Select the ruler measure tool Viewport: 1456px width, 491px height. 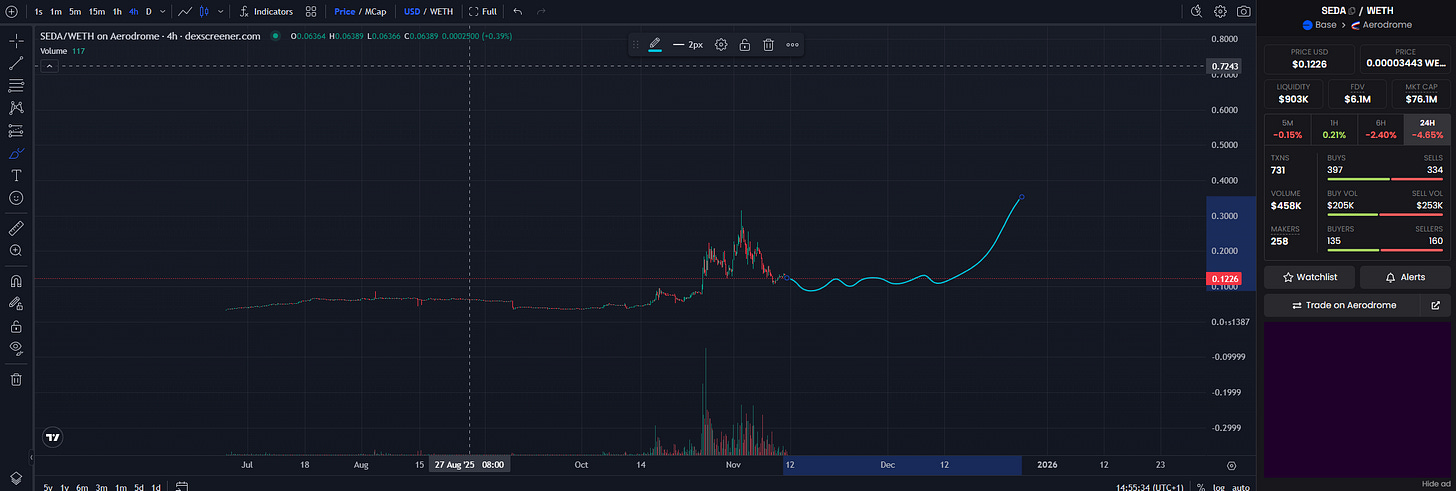click(x=16, y=227)
